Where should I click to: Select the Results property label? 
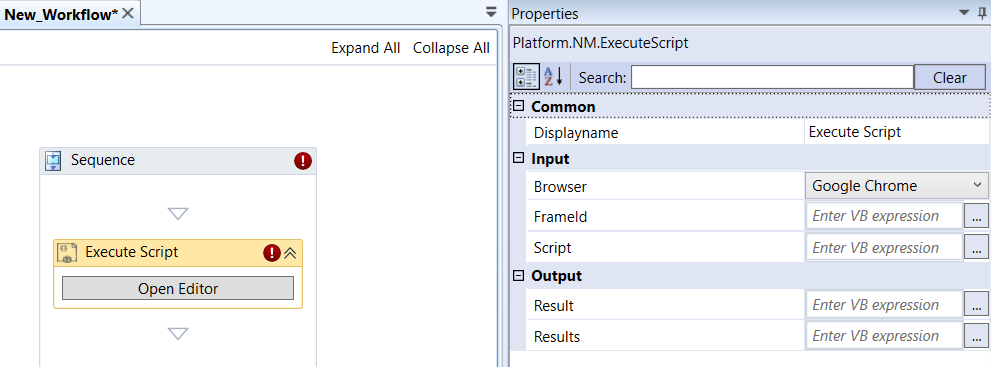[557, 337]
